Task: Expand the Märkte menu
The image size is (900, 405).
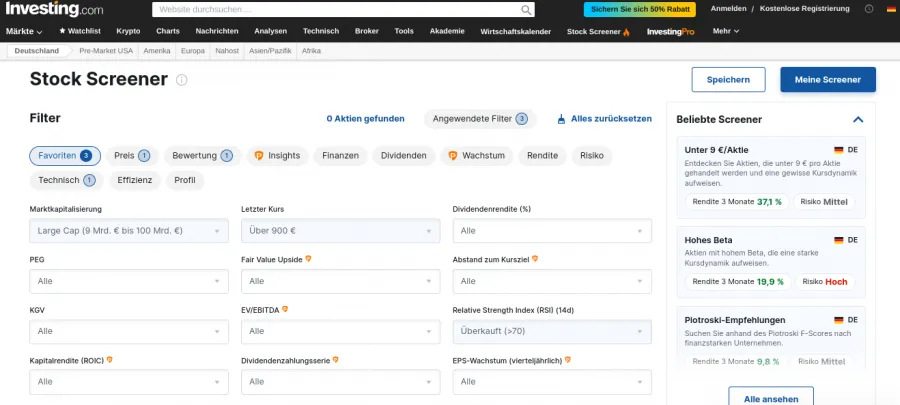Action: [x=24, y=32]
